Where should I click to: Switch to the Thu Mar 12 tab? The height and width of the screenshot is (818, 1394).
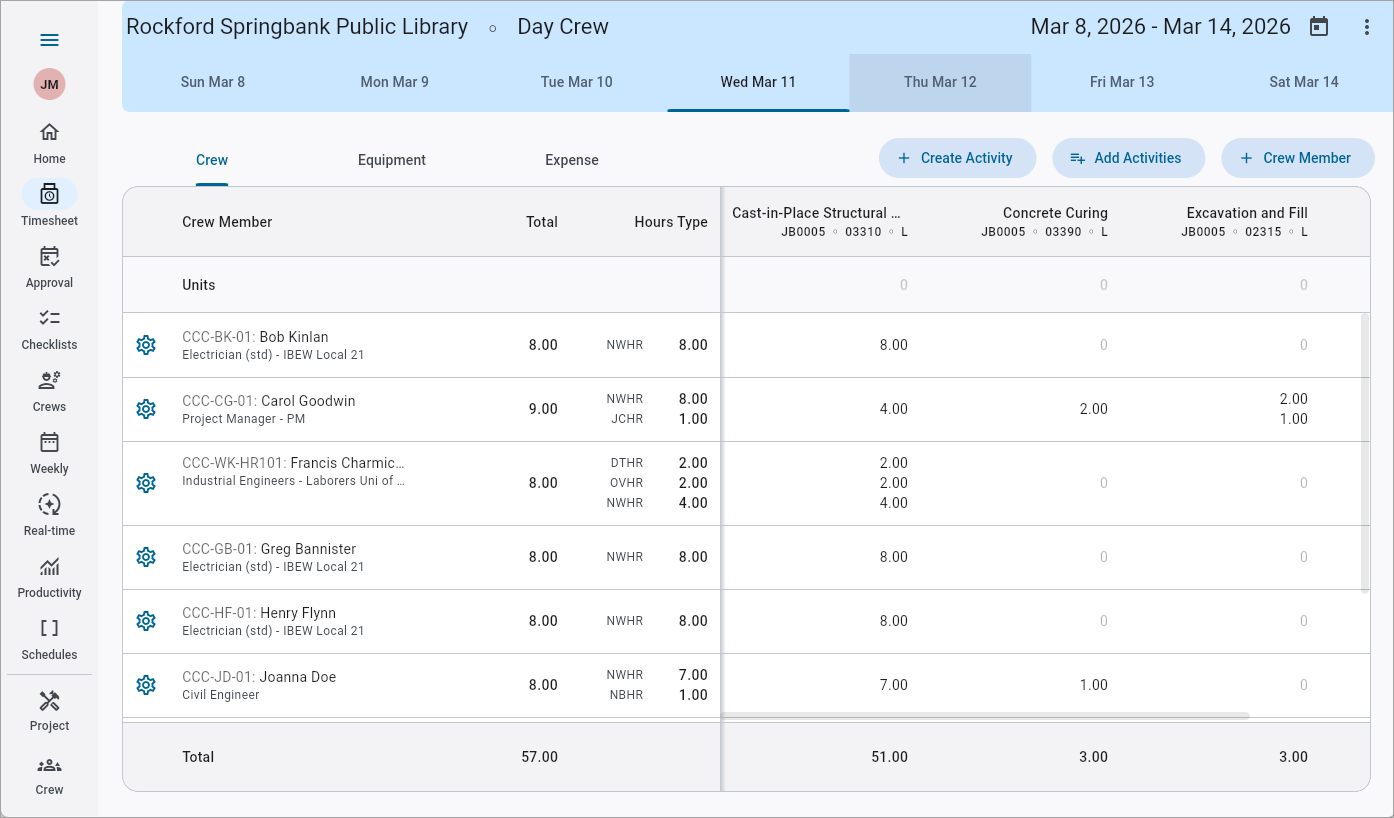point(940,82)
